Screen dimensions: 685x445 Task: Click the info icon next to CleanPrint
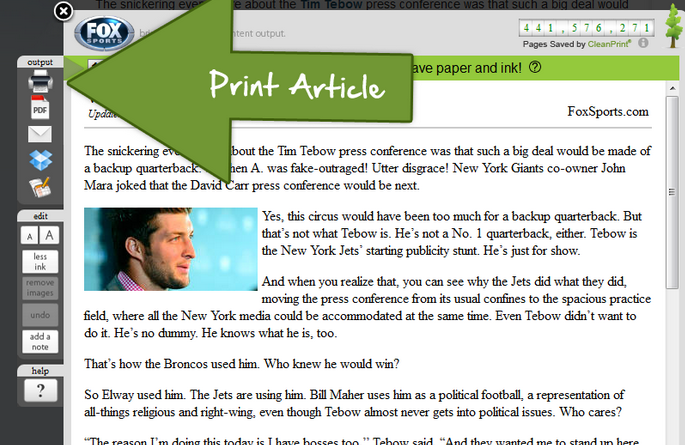[643, 43]
